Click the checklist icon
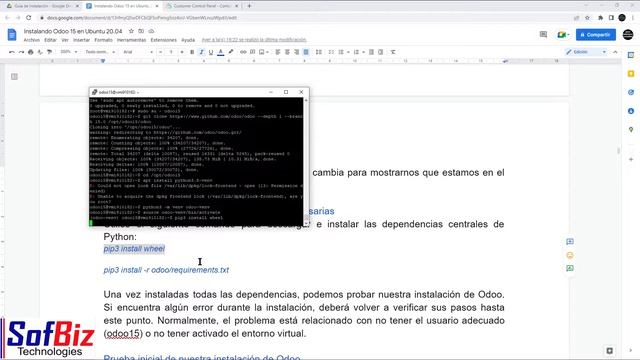The width and height of the screenshot is (640, 360). point(331,52)
